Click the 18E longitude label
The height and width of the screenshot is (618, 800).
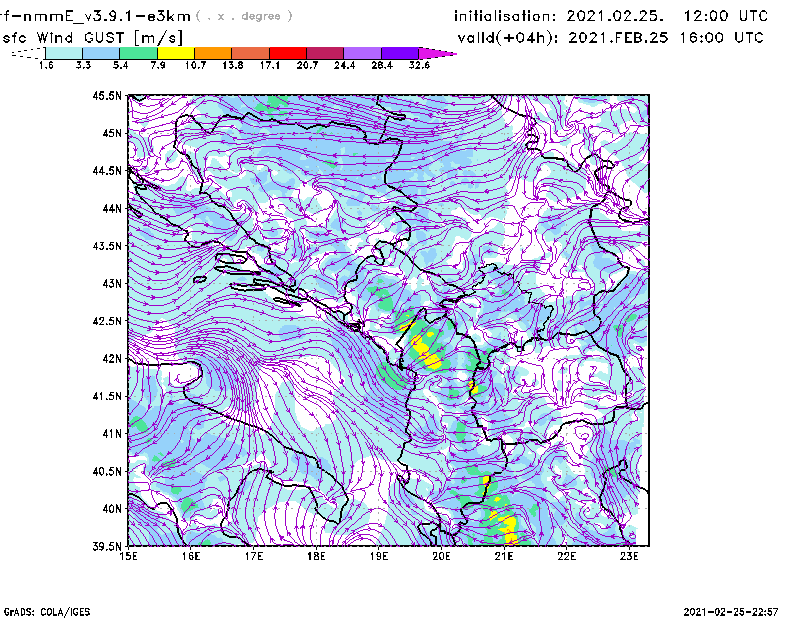[316, 556]
